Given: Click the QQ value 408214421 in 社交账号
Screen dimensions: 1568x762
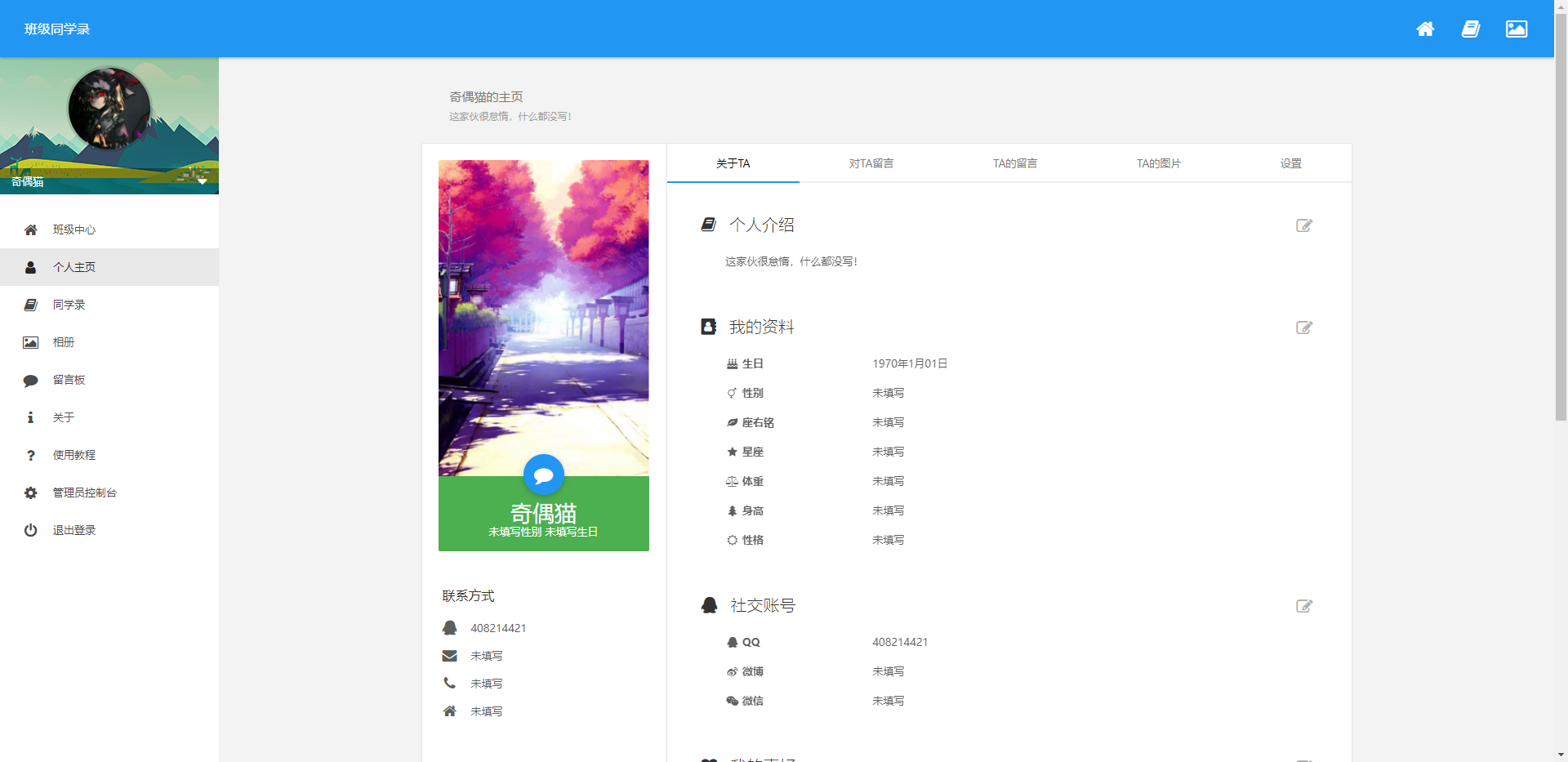Looking at the screenshot, I should (x=900, y=642).
